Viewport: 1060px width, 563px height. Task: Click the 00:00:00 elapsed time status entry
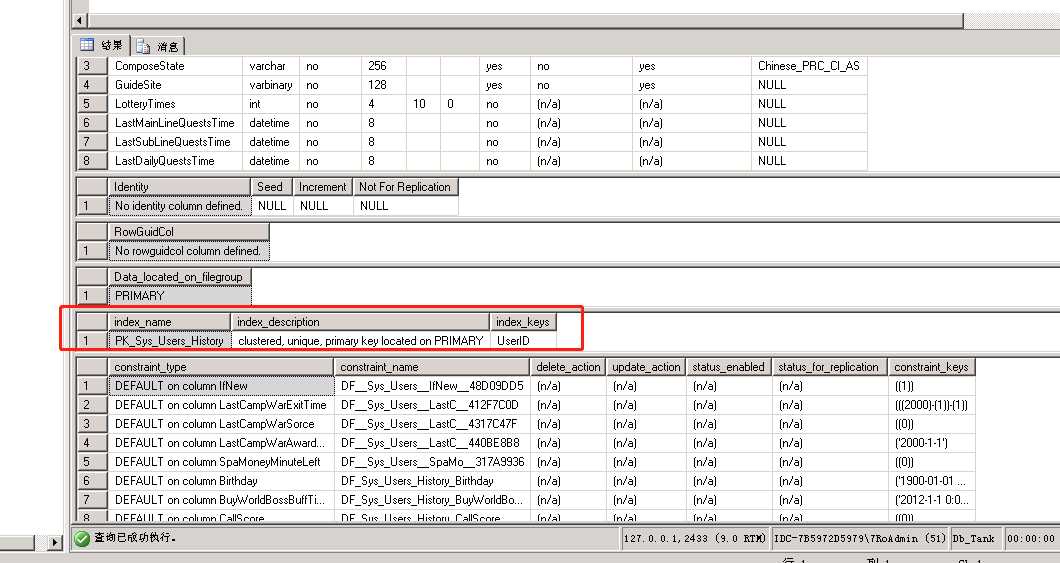(1030, 539)
